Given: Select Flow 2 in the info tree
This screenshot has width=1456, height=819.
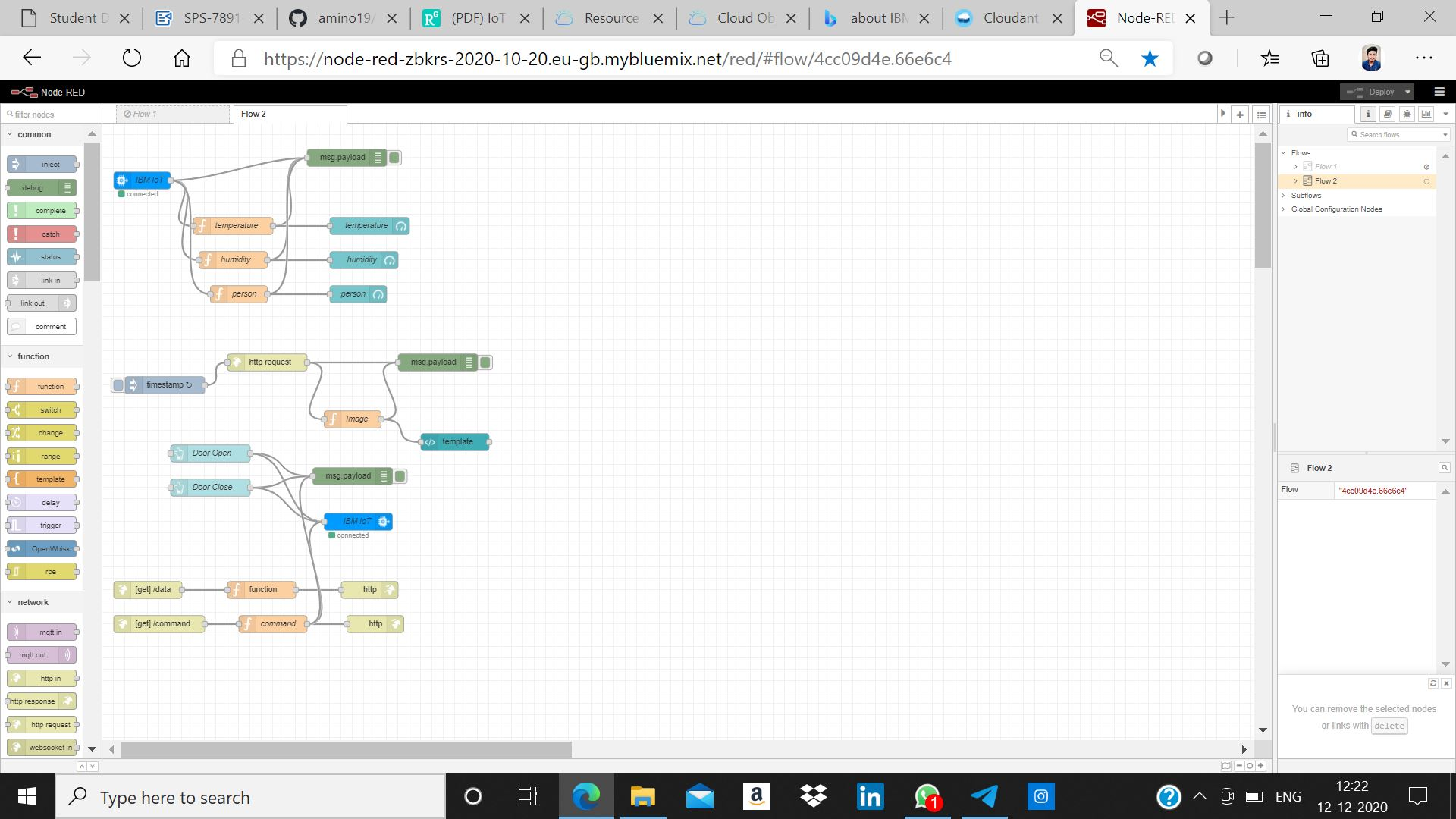Looking at the screenshot, I should tap(1326, 181).
